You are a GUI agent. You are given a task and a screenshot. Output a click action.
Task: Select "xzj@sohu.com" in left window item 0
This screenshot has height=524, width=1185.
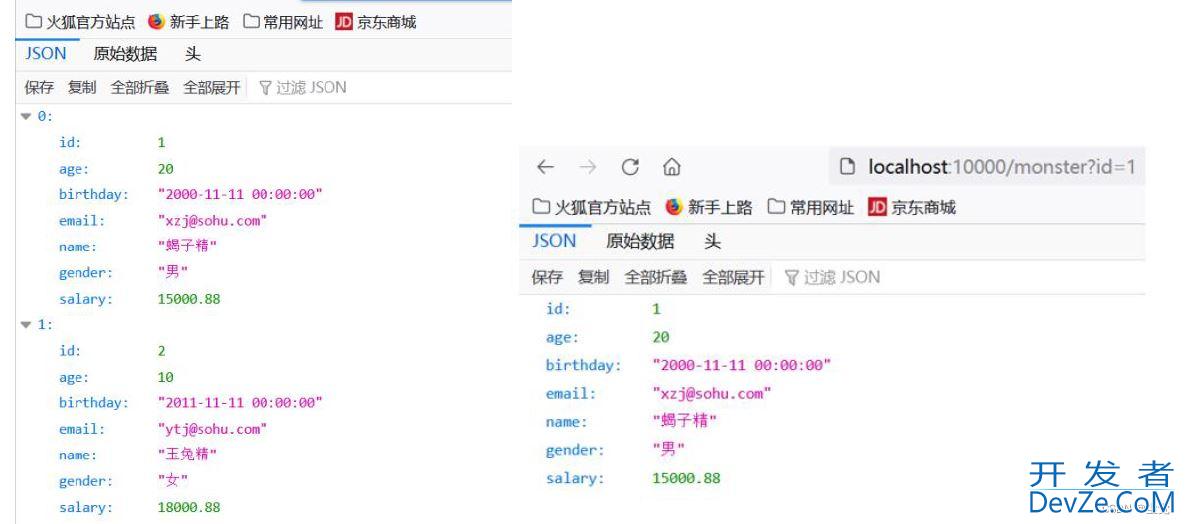click(x=212, y=221)
